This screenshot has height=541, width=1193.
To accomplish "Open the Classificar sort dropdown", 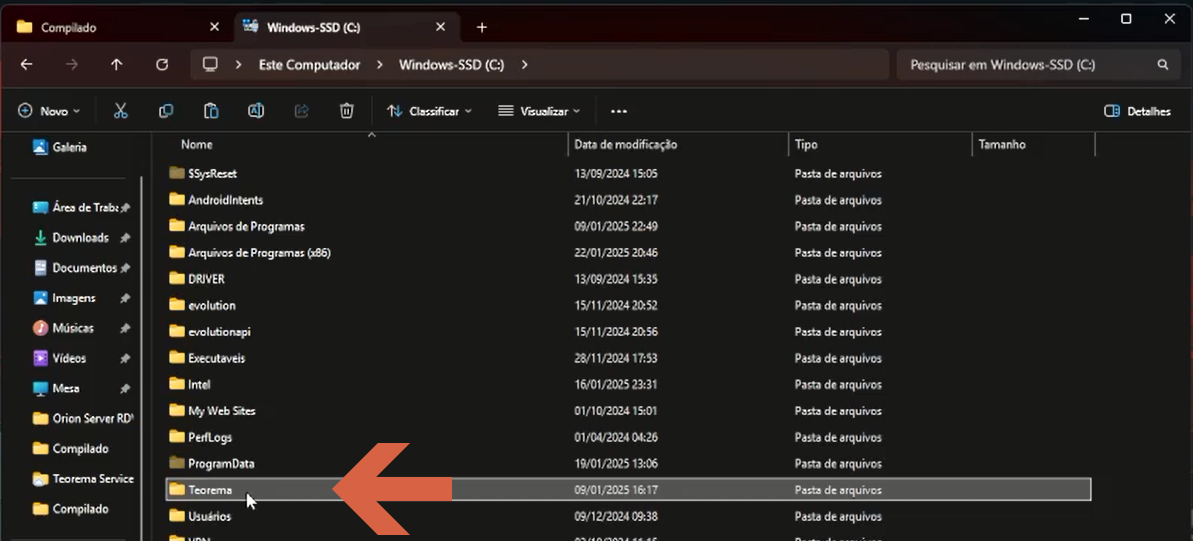I will click(x=430, y=111).
